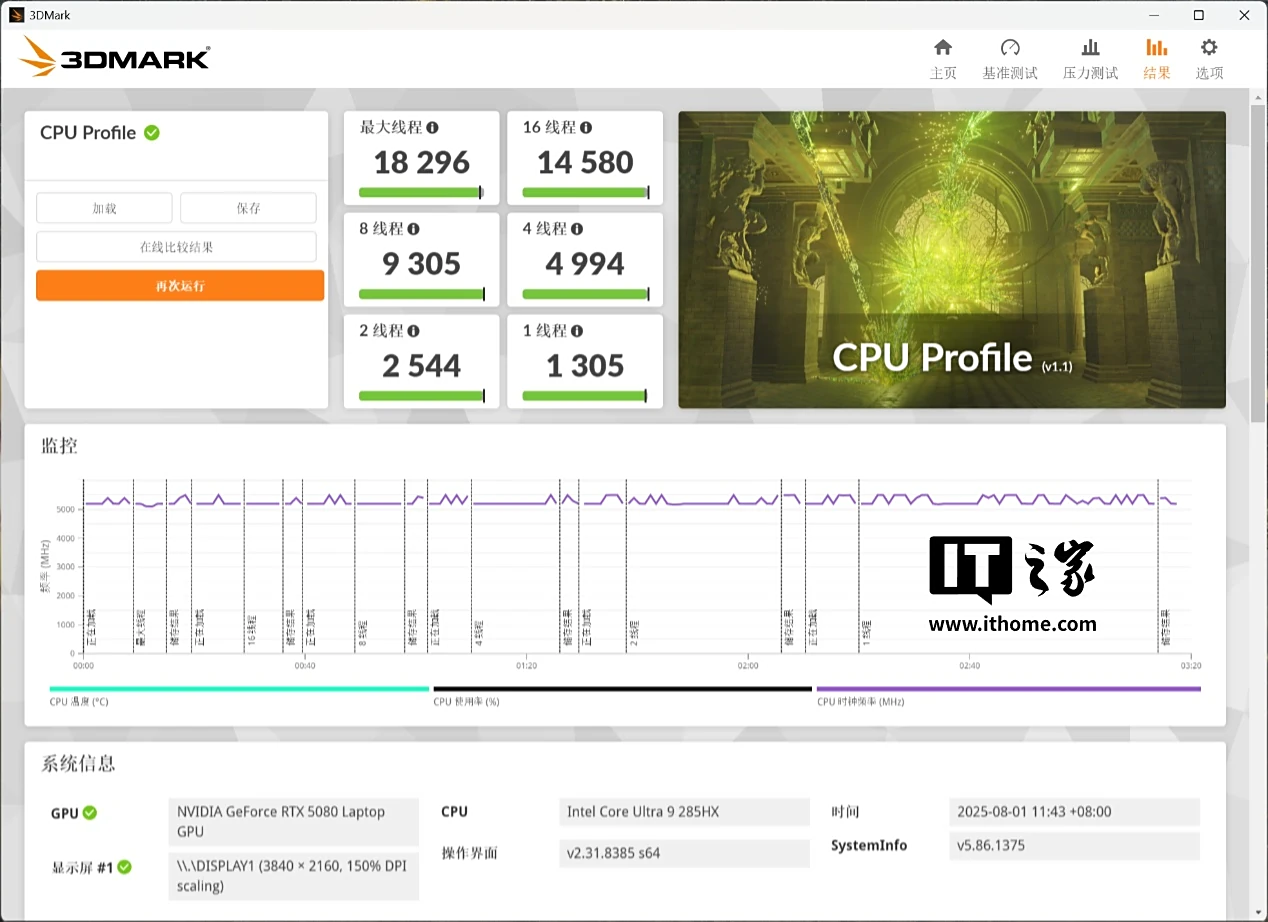Click info icon beside 8 线程 score
This screenshot has width=1268, height=922.
[x=413, y=229]
